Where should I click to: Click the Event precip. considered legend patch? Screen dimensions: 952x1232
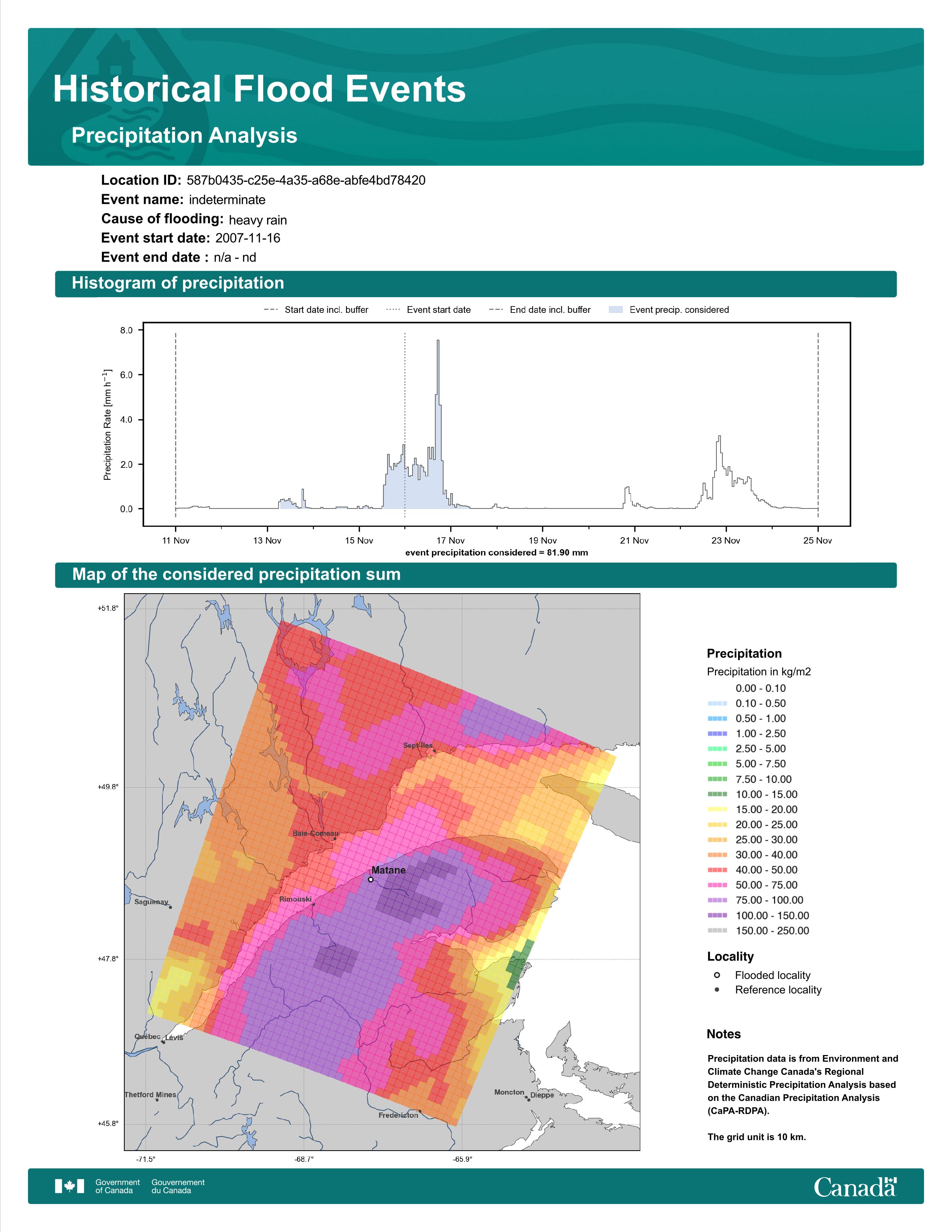[x=616, y=310]
